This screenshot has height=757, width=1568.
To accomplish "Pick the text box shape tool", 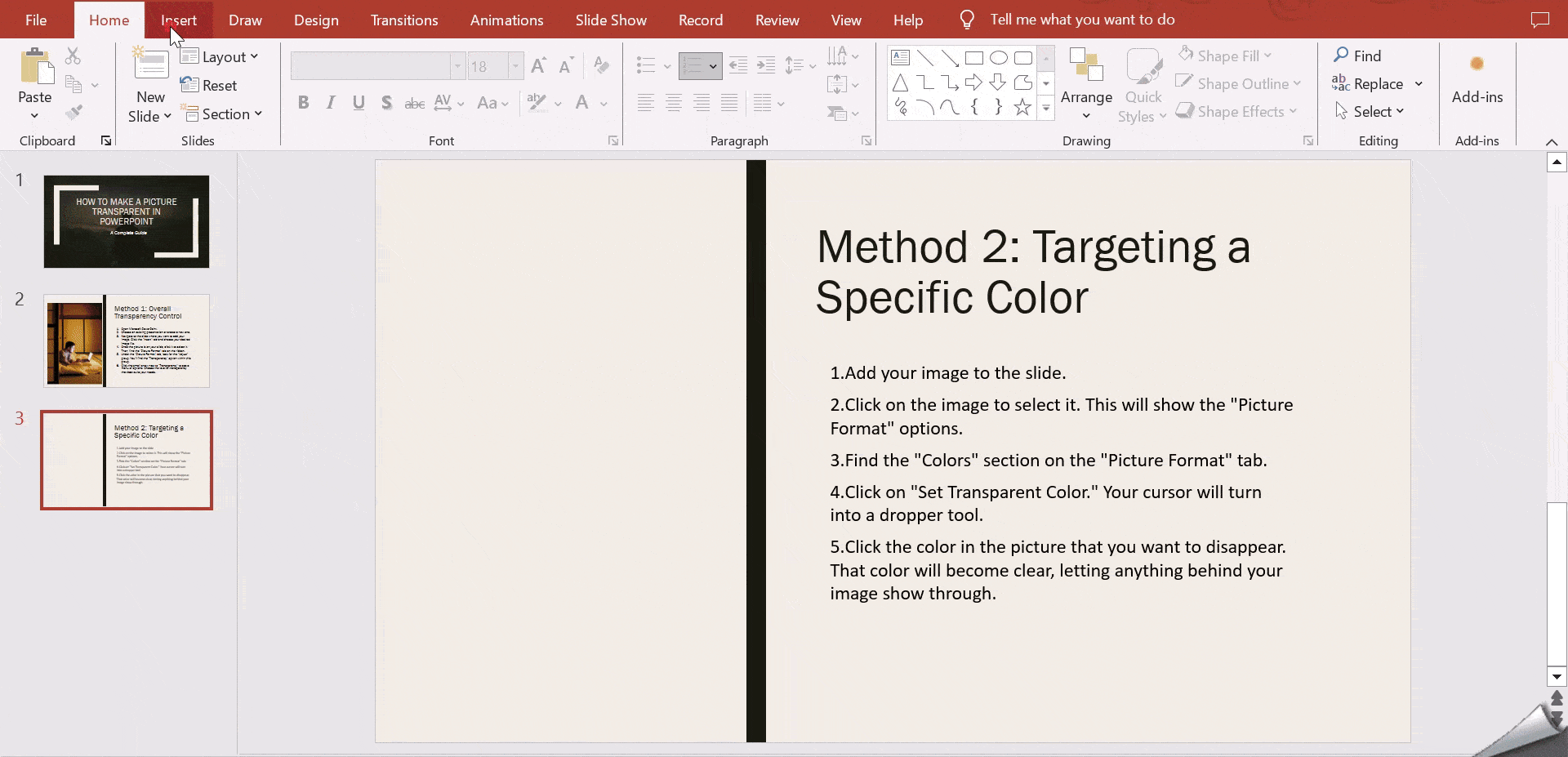I will click(x=900, y=58).
